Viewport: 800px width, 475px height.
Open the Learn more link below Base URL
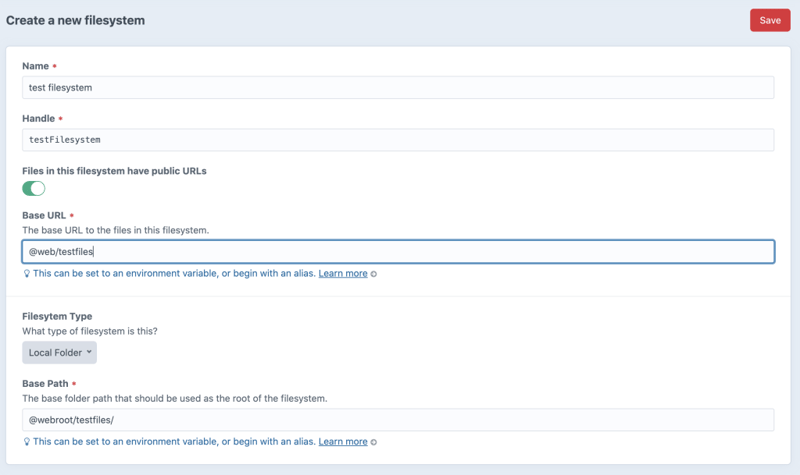343,273
